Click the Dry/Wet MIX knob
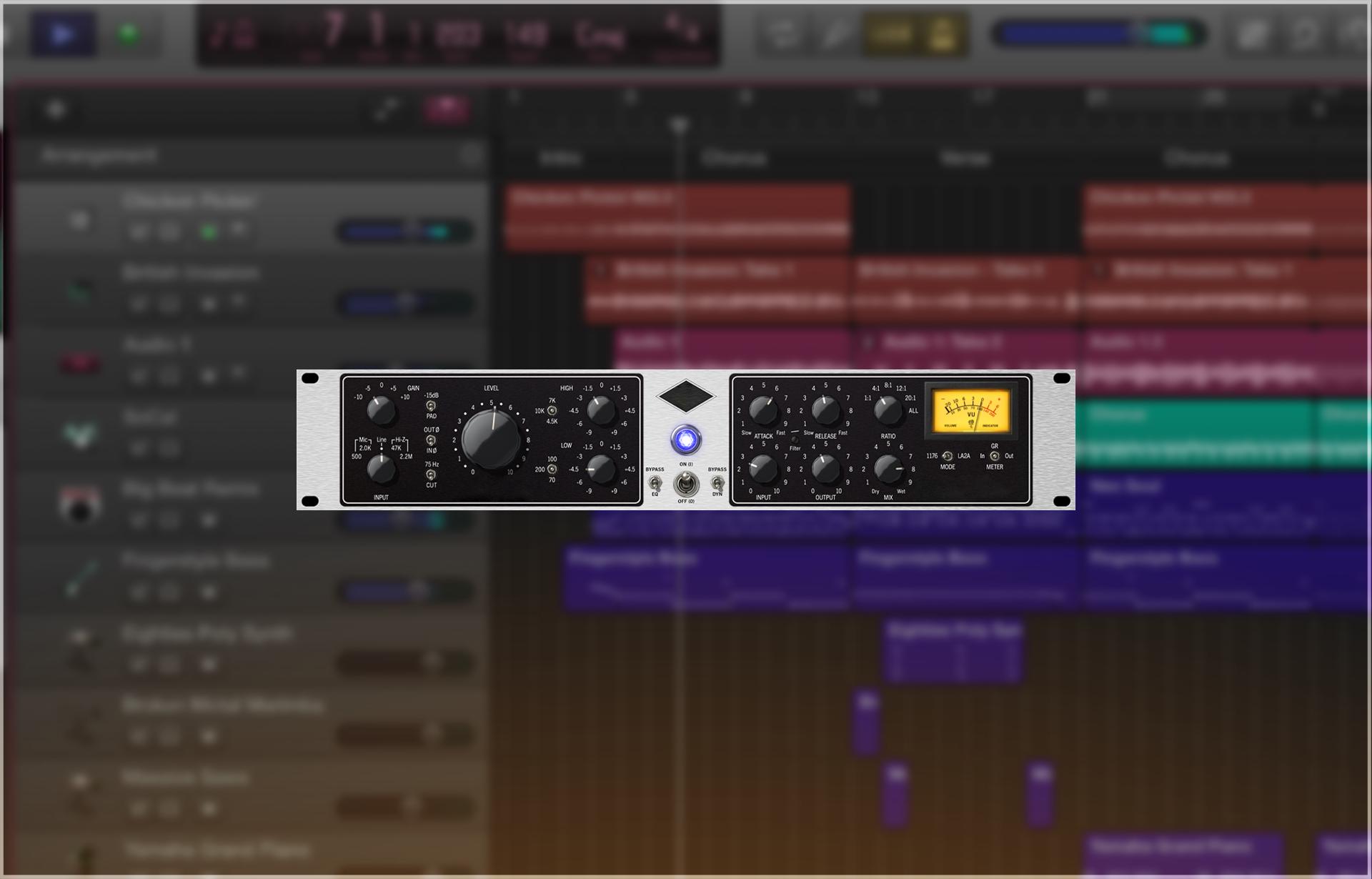Viewport: 1372px width, 879px height. 888,470
